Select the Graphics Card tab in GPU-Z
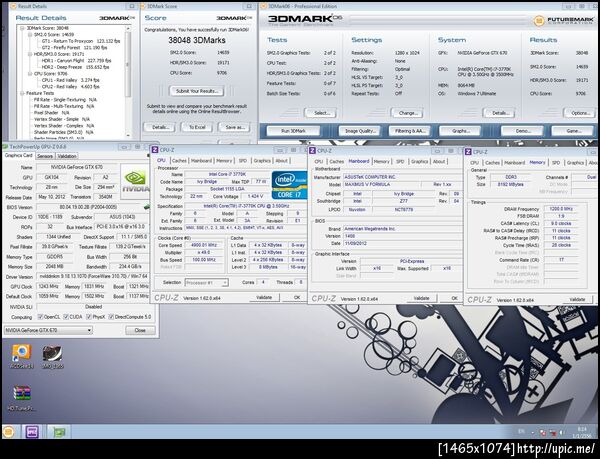This screenshot has height=459, width=600. tap(18, 155)
